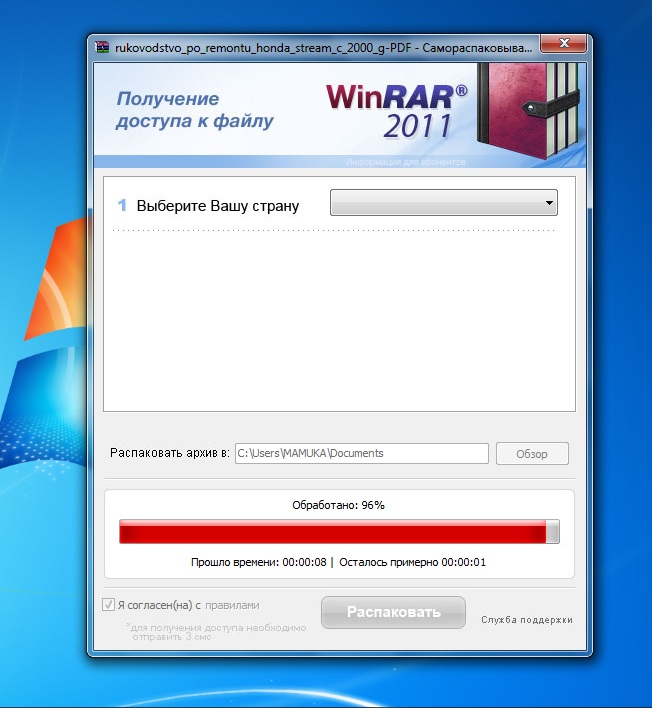Click the 'Получение доступа к файлу' heading
Image resolution: width=652 pixels, height=708 pixels.
coord(195,110)
